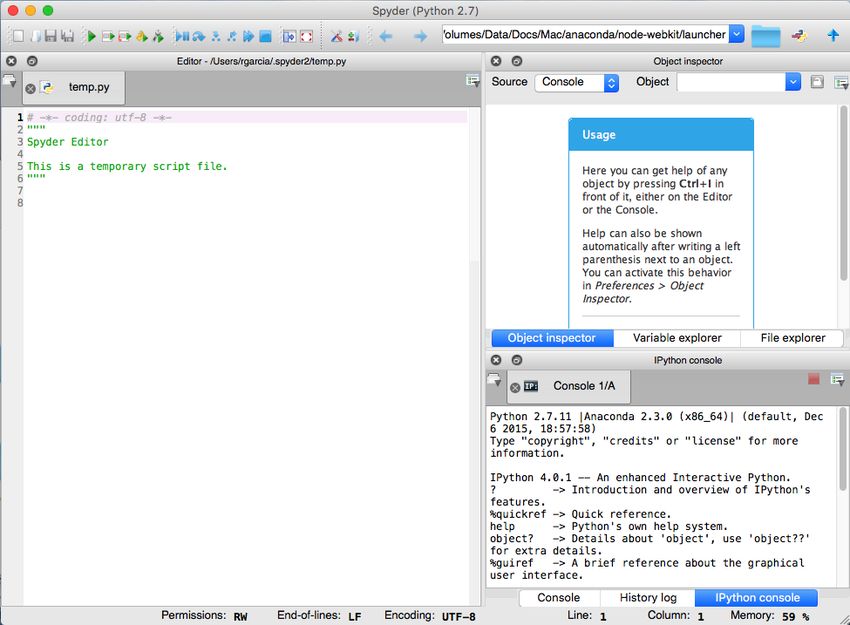The height and width of the screenshot is (625, 850).
Task: Start debugging with Debug file icon
Action: tap(182, 36)
